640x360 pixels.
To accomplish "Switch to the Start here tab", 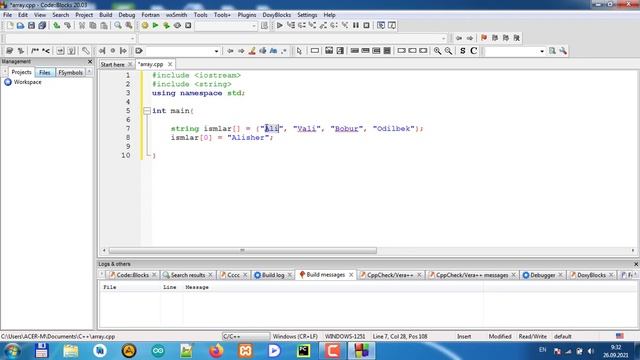I will click(x=112, y=64).
